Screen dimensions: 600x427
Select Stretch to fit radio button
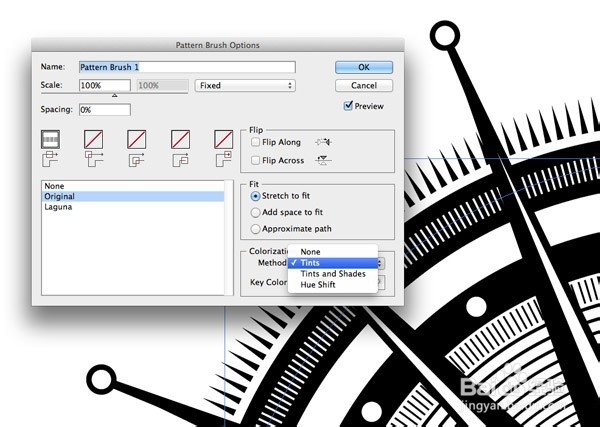coord(255,196)
